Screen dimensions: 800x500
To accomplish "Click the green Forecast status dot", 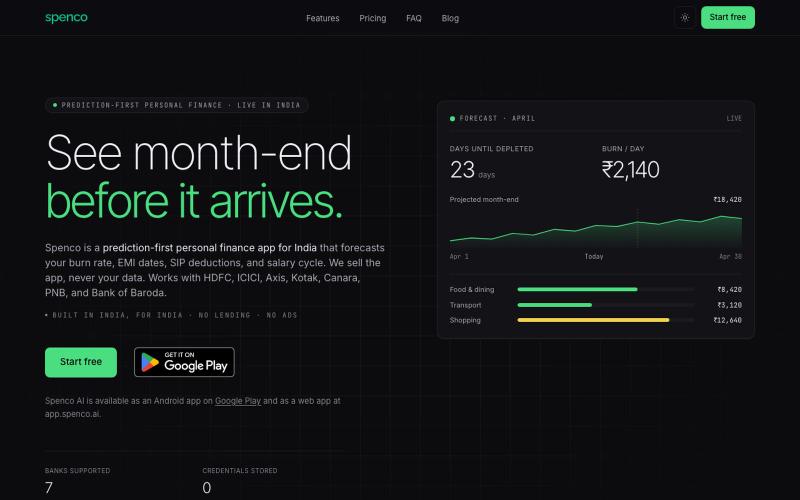I will click(x=452, y=119).
